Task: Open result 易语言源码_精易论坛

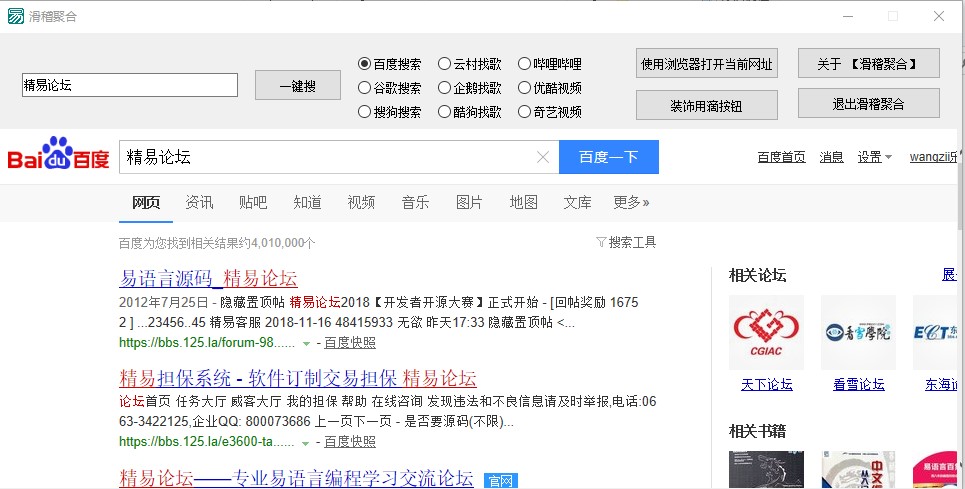Action: 208,279
